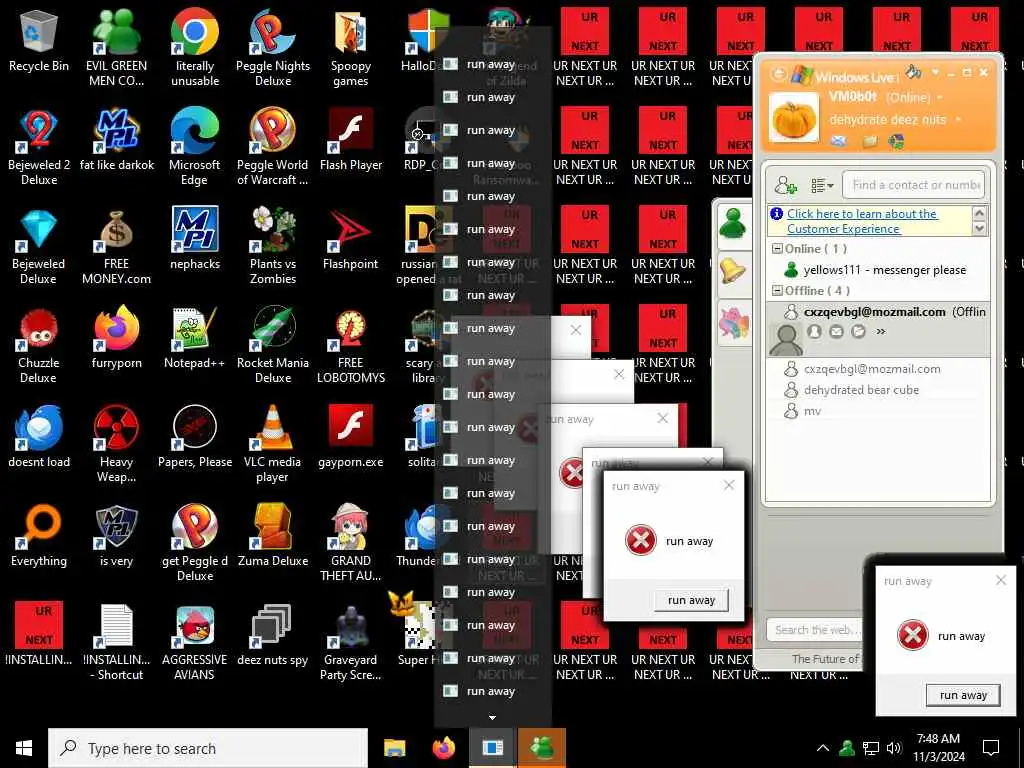
Task: Collapse the Online ( 1 ) contact group
Action: click(777, 249)
